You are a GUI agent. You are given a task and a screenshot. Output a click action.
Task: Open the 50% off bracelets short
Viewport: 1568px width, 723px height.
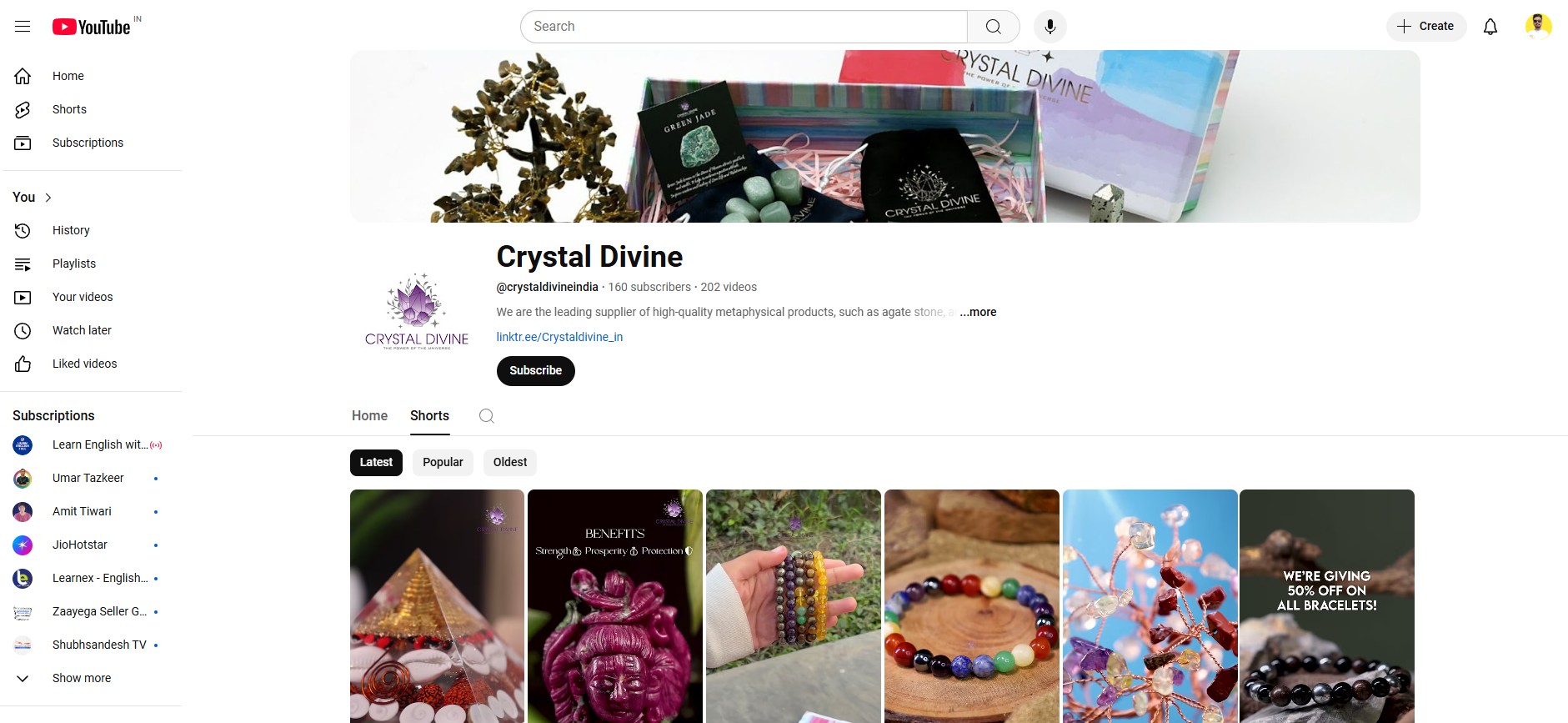pos(1327,606)
